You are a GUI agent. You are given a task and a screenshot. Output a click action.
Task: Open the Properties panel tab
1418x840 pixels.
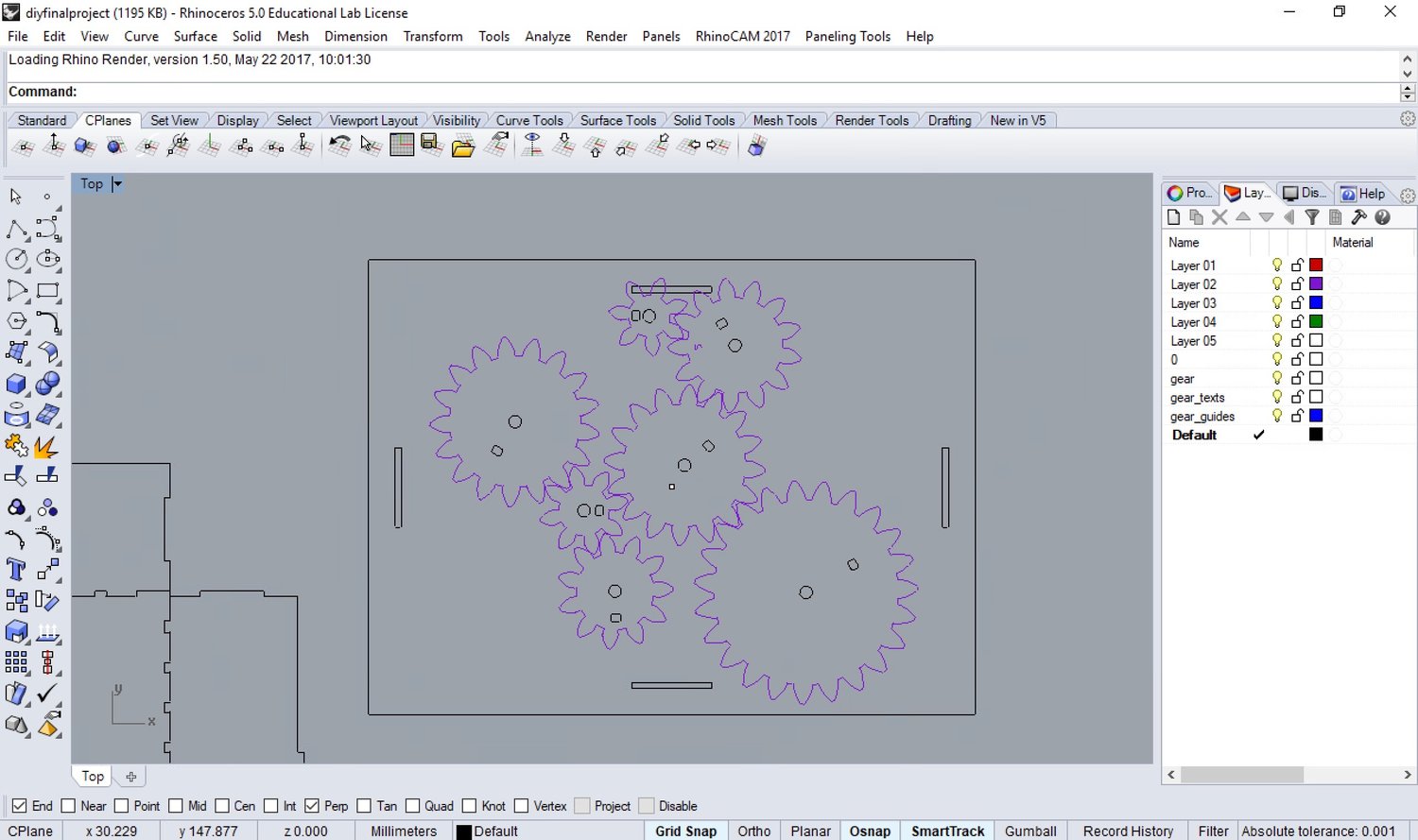click(x=1190, y=193)
